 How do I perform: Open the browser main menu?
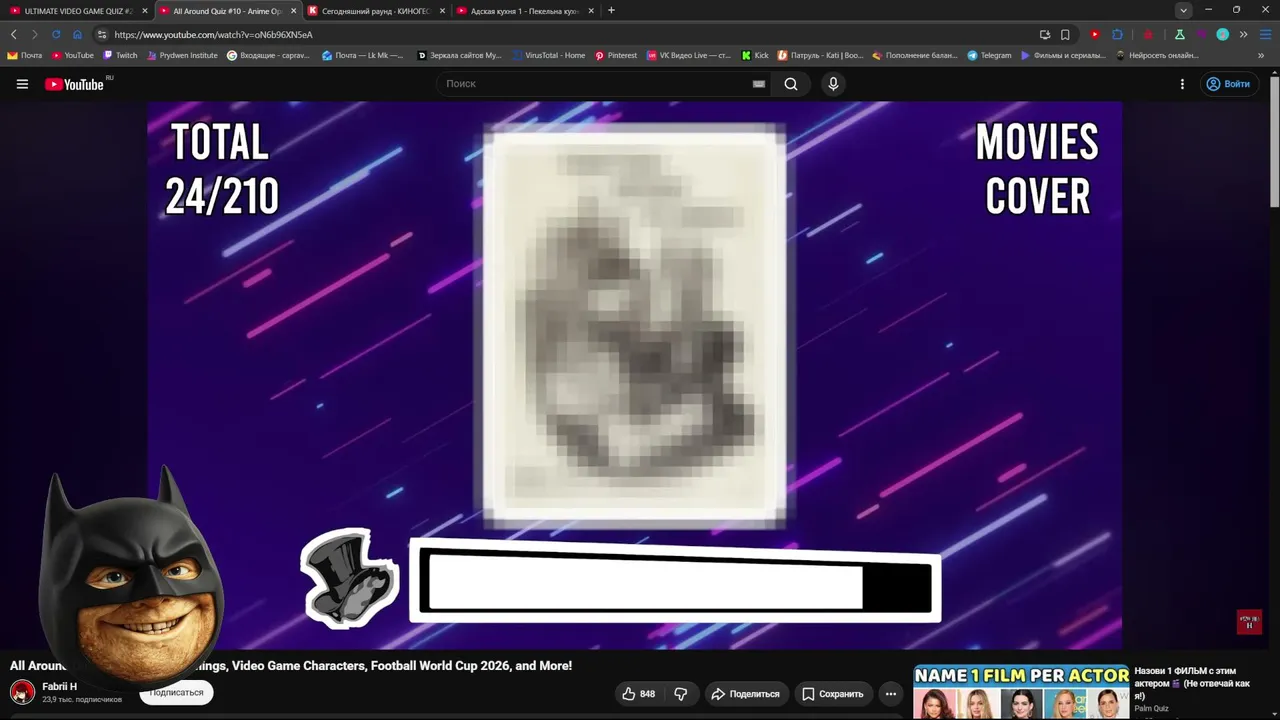pyautogui.click(x=1265, y=34)
